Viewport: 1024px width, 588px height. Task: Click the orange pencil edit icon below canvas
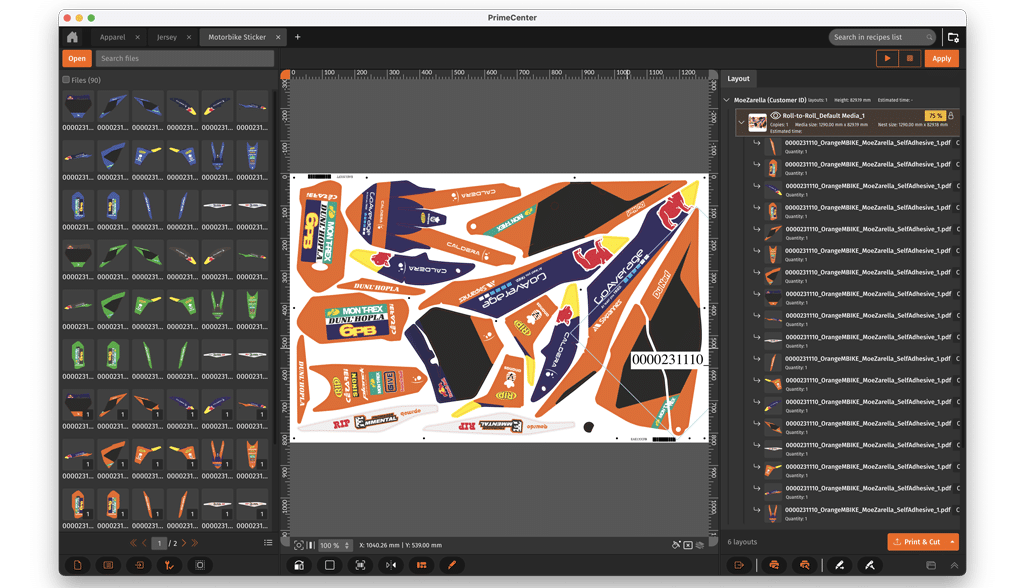[452, 565]
